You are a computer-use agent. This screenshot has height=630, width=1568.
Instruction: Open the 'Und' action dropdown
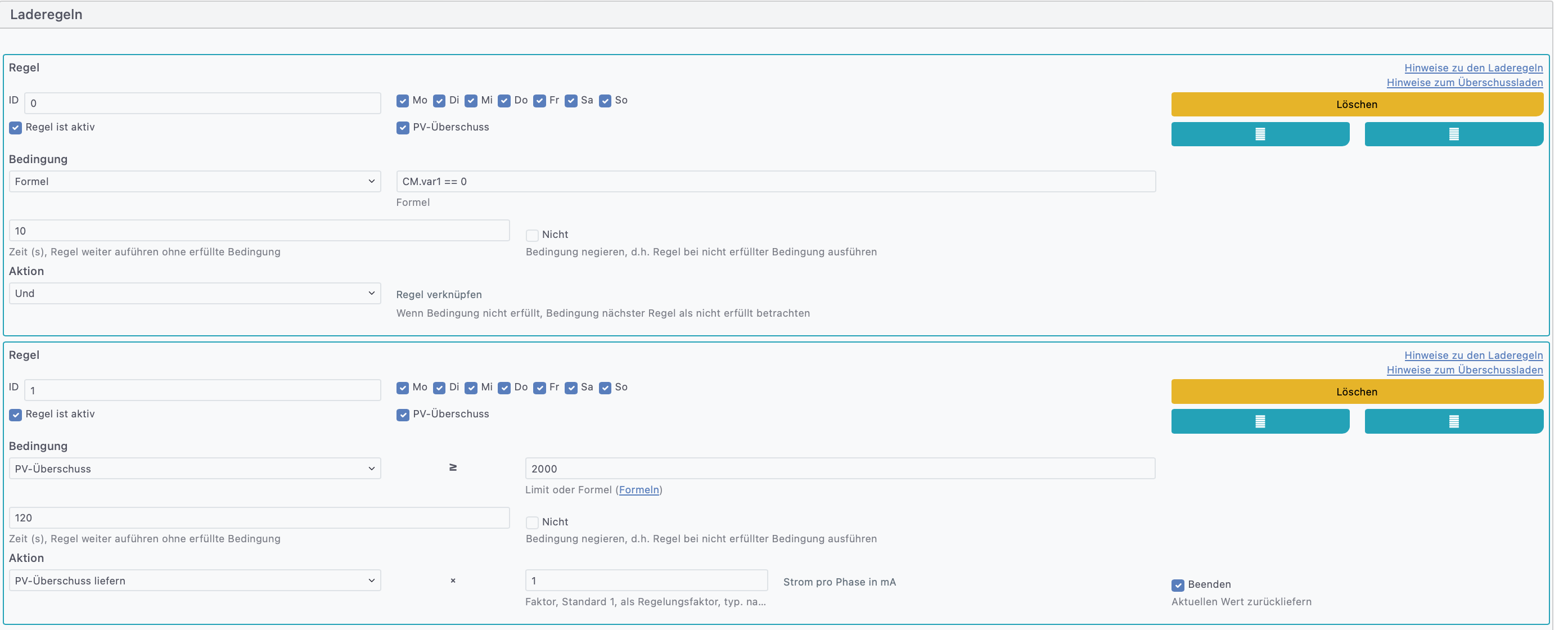click(195, 294)
